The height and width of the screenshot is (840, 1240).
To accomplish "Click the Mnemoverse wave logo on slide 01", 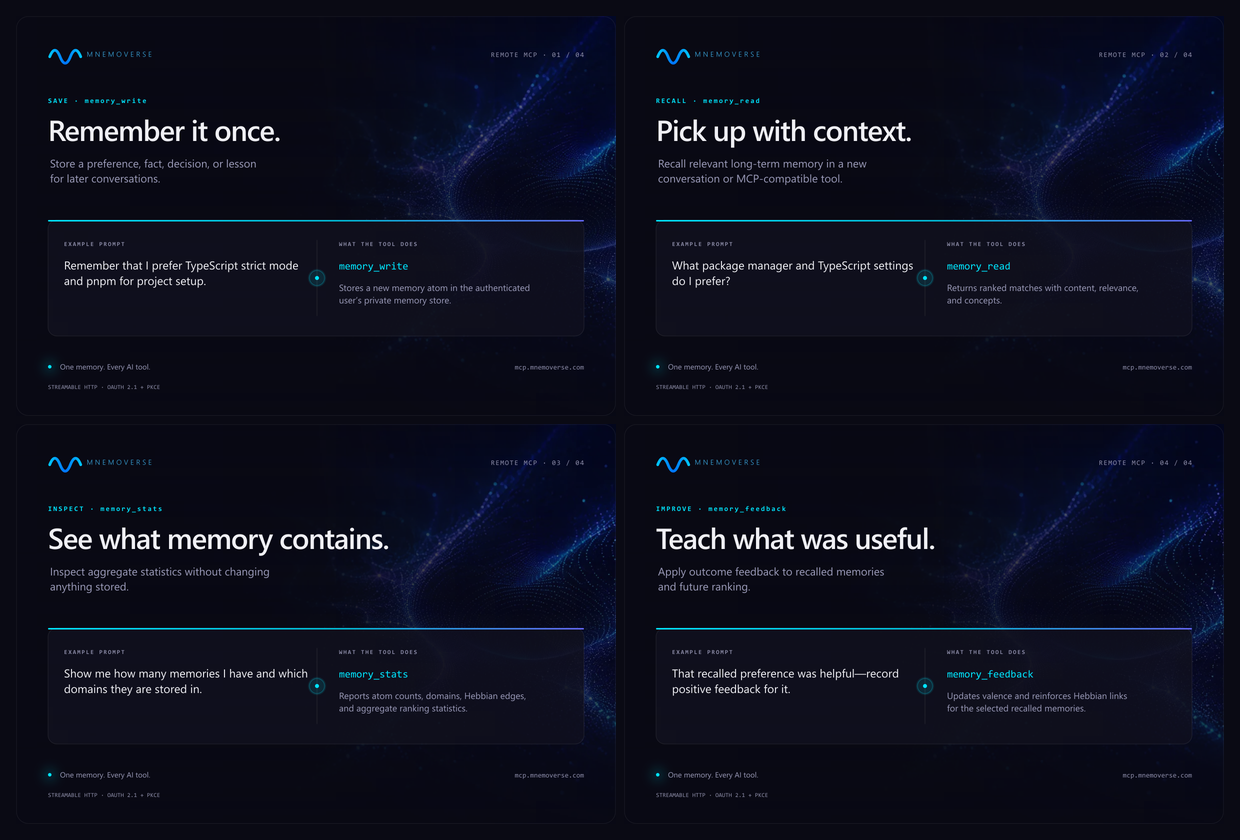I will 65,55.
